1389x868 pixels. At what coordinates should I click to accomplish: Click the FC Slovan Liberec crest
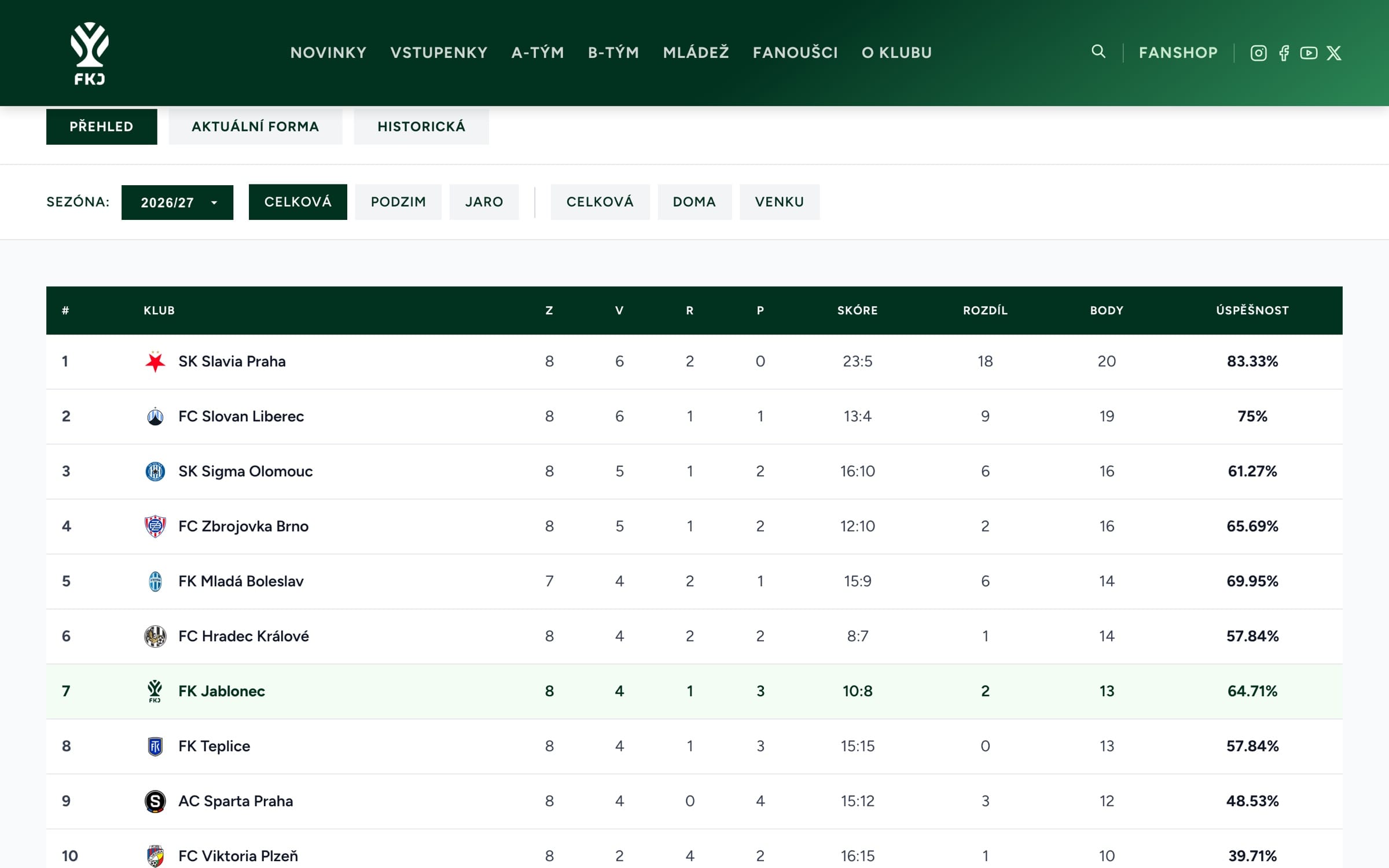(155, 416)
